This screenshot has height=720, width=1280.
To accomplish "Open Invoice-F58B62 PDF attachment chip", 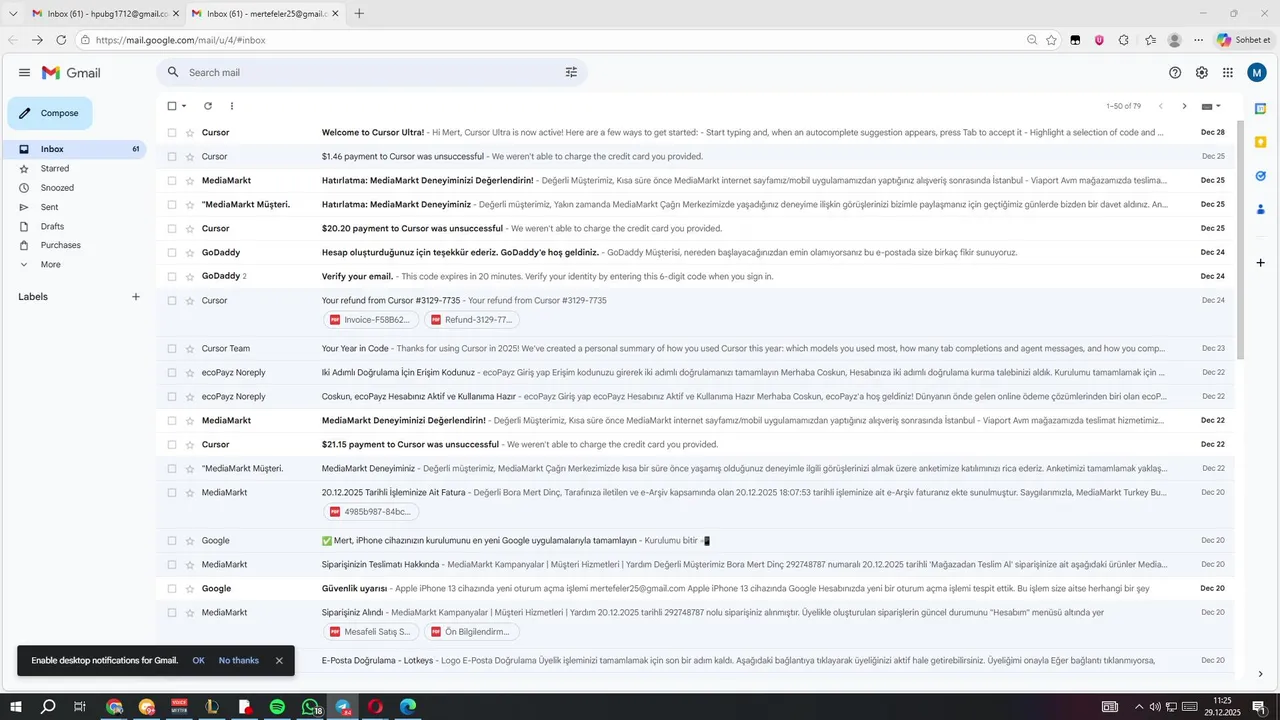I will pos(372,320).
